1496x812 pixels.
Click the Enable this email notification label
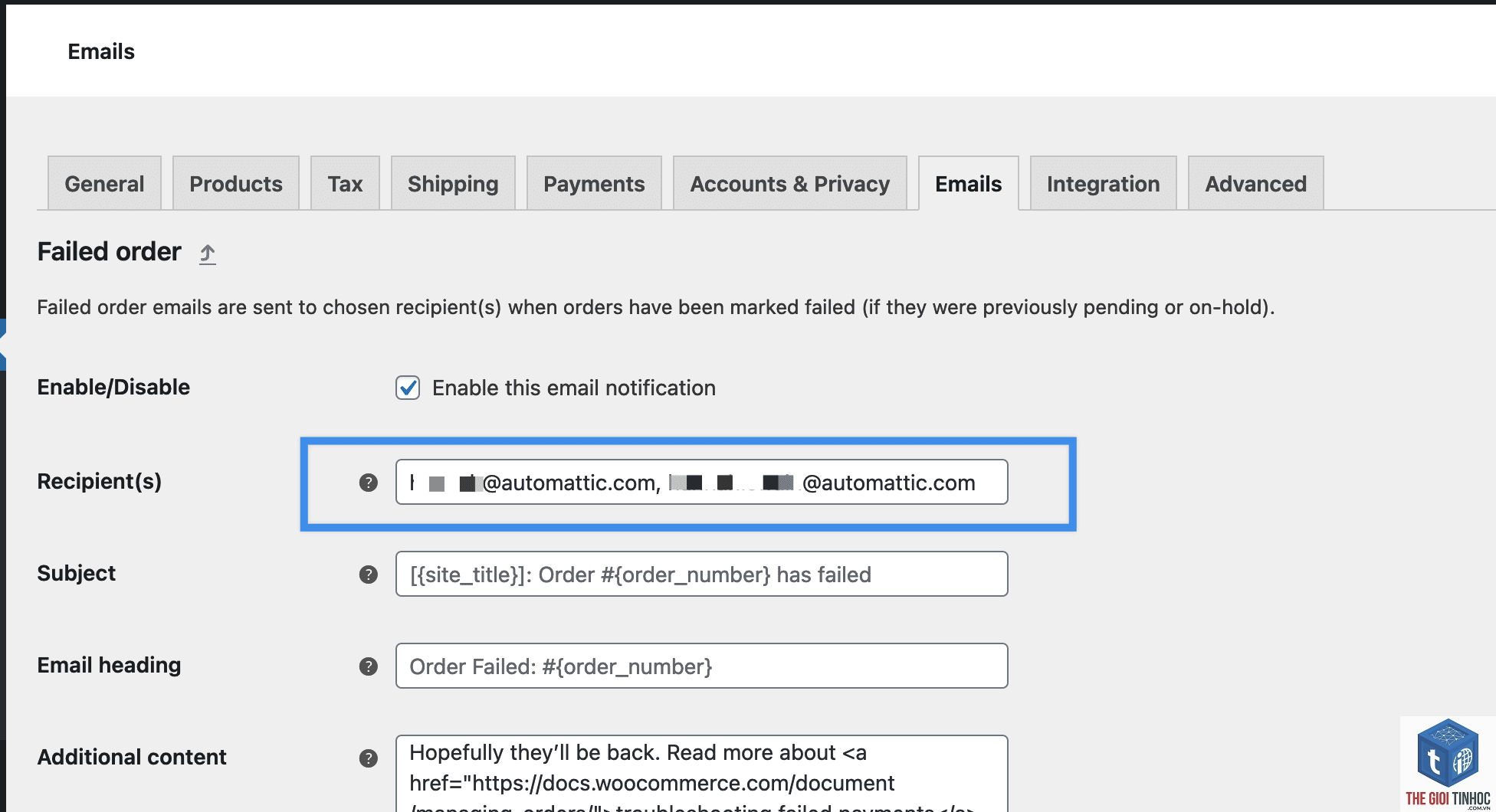[x=574, y=388]
